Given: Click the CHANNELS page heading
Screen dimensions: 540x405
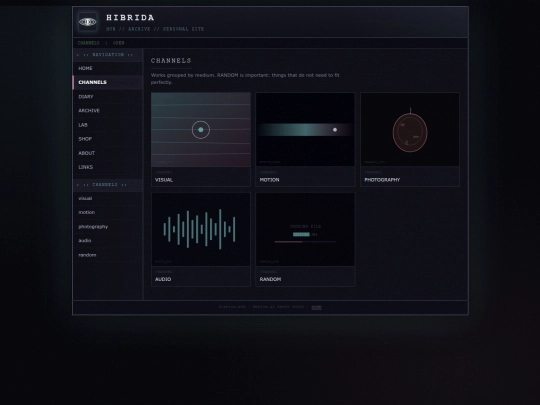Looking at the screenshot, I should (x=171, y=61).
